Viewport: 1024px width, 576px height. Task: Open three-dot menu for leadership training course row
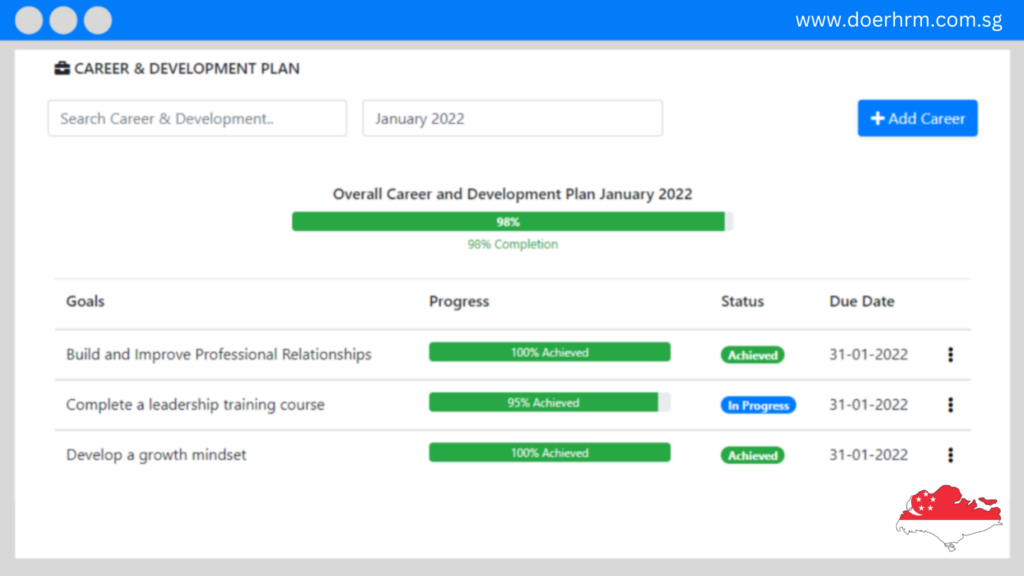pos(950,405)
